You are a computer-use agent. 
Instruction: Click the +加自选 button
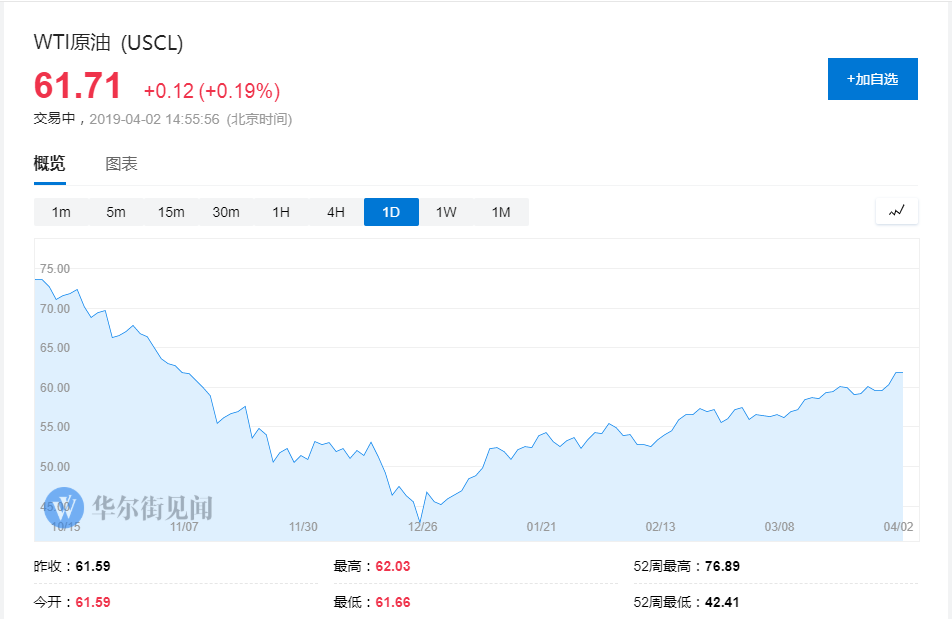click(872, 79)
